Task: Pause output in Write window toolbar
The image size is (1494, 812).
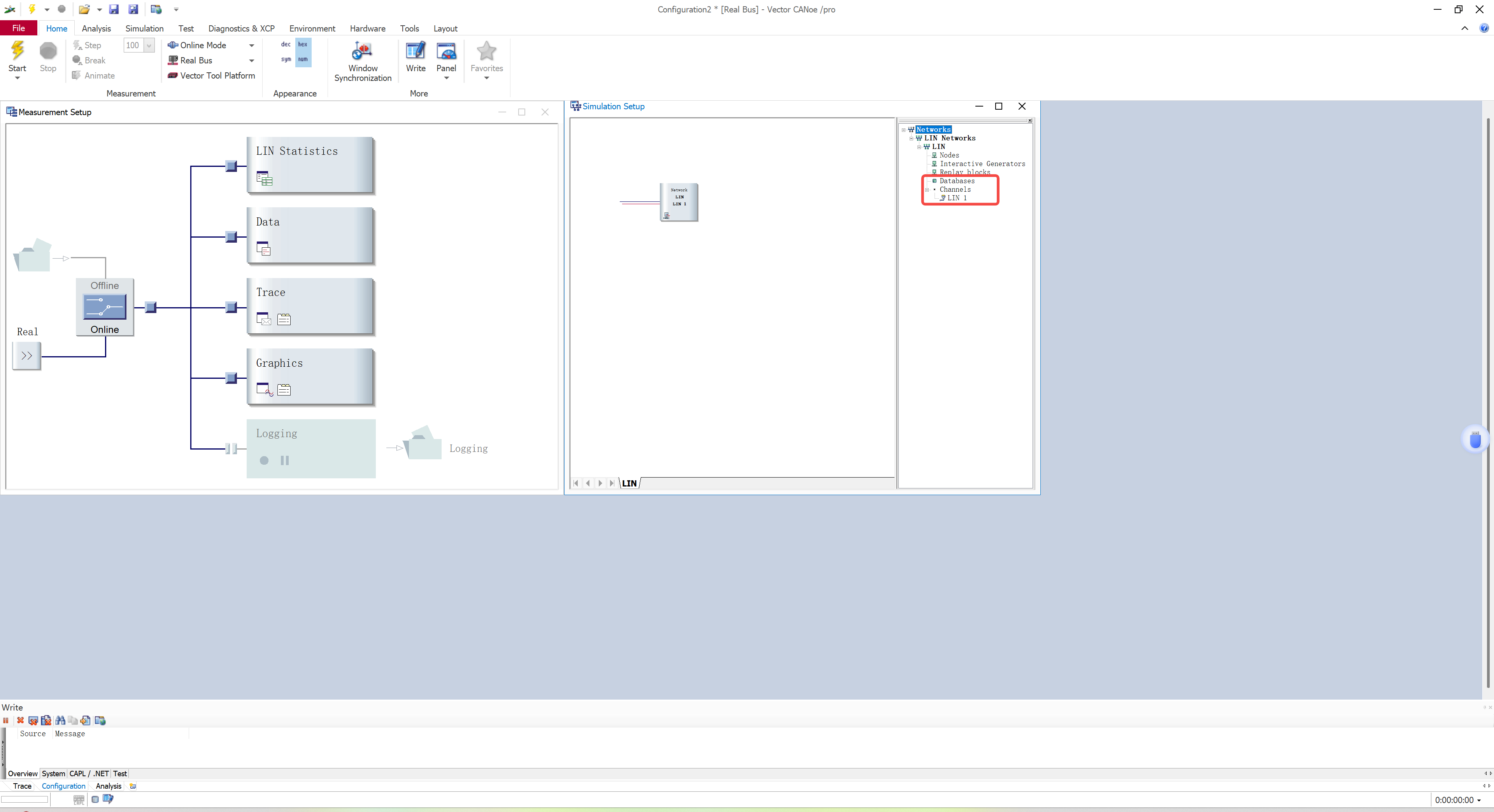Action: tap(6, 721)
